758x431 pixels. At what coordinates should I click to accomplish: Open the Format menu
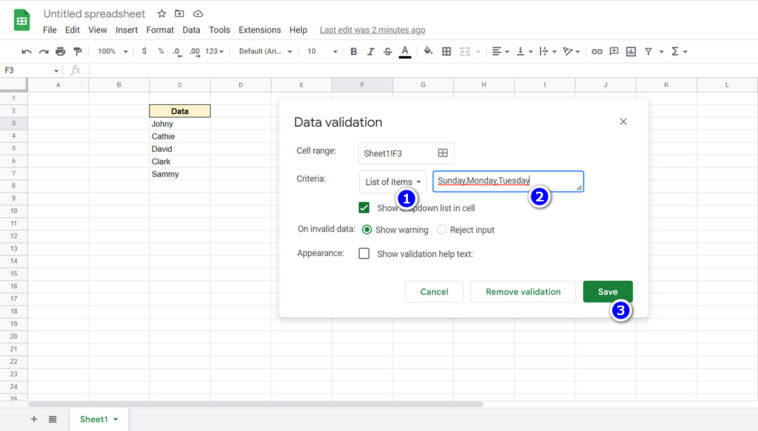[159, 30]
